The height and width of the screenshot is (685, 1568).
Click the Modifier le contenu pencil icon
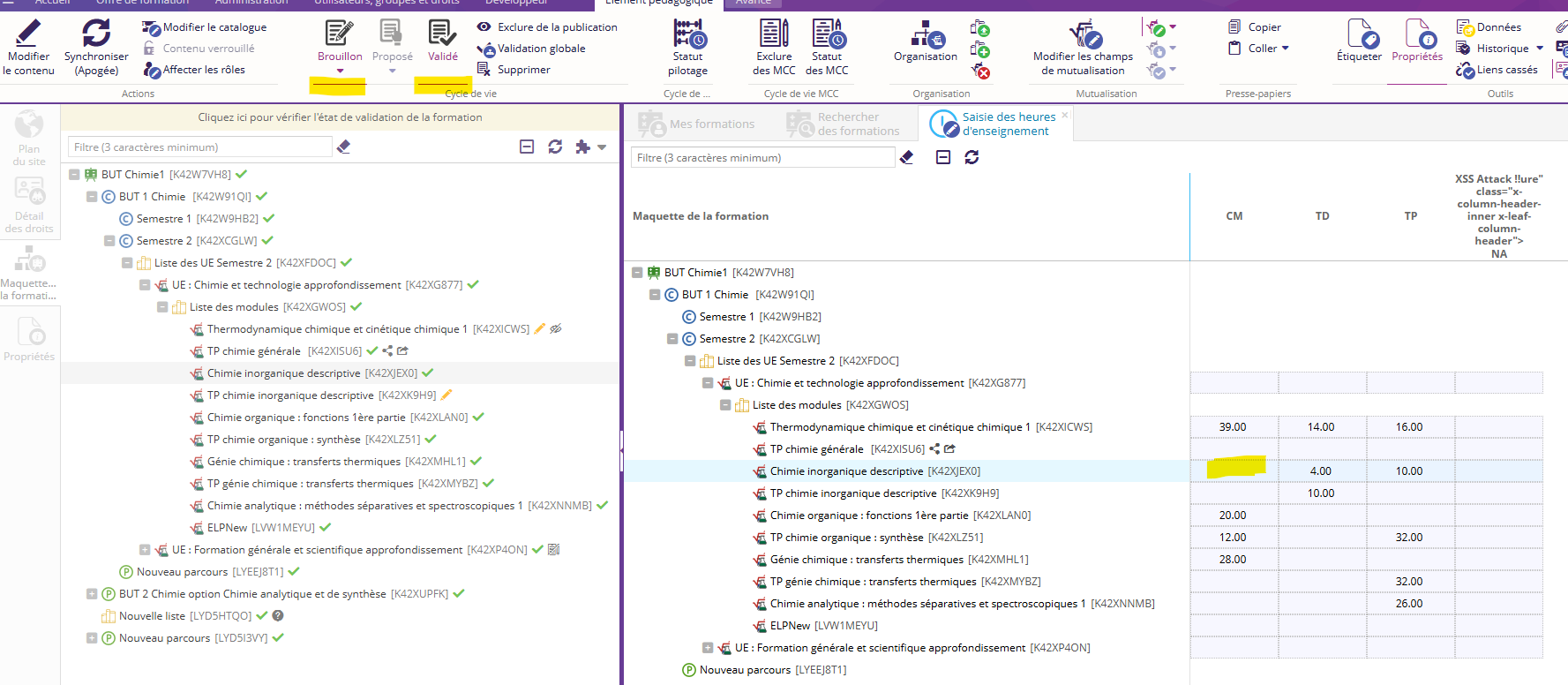[28, 34]
